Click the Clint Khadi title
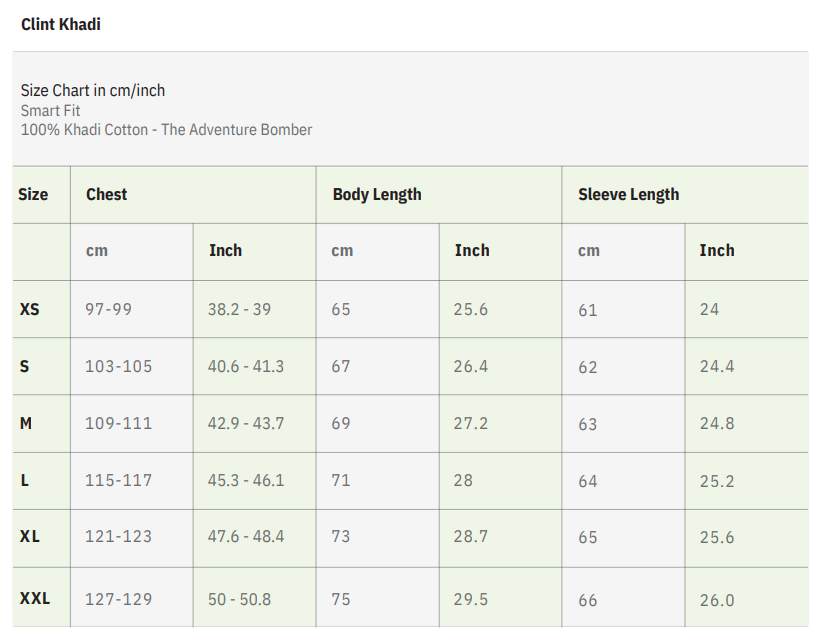This screenshot has width=831, height=644. (61, 24)
